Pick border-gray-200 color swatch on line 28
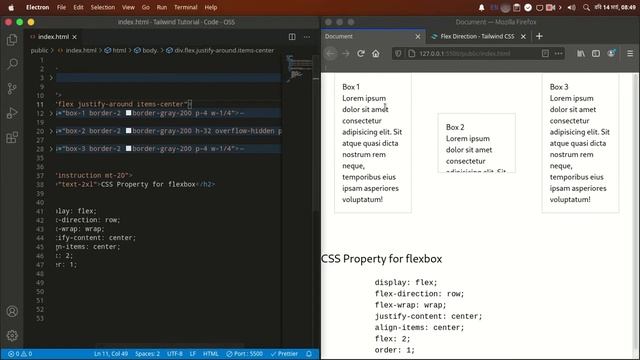 (x=129, y=149)
